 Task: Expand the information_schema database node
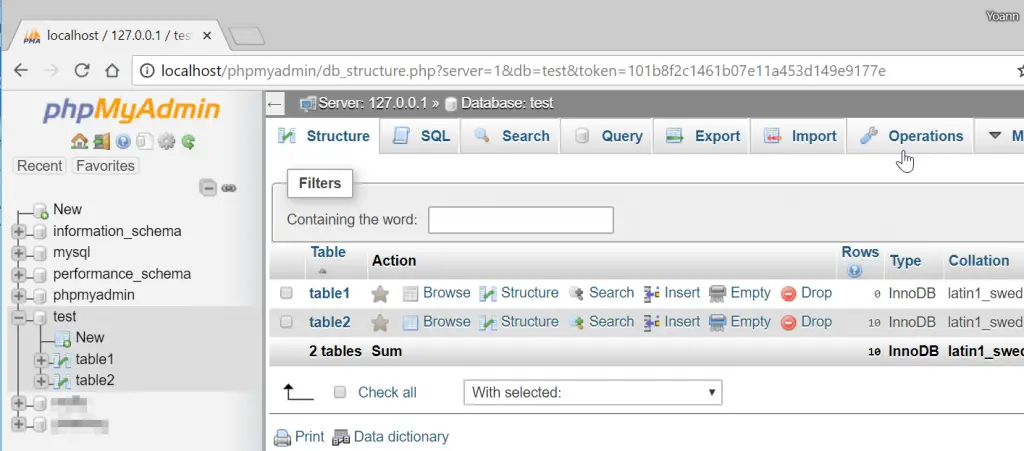(x=18, y=231)
